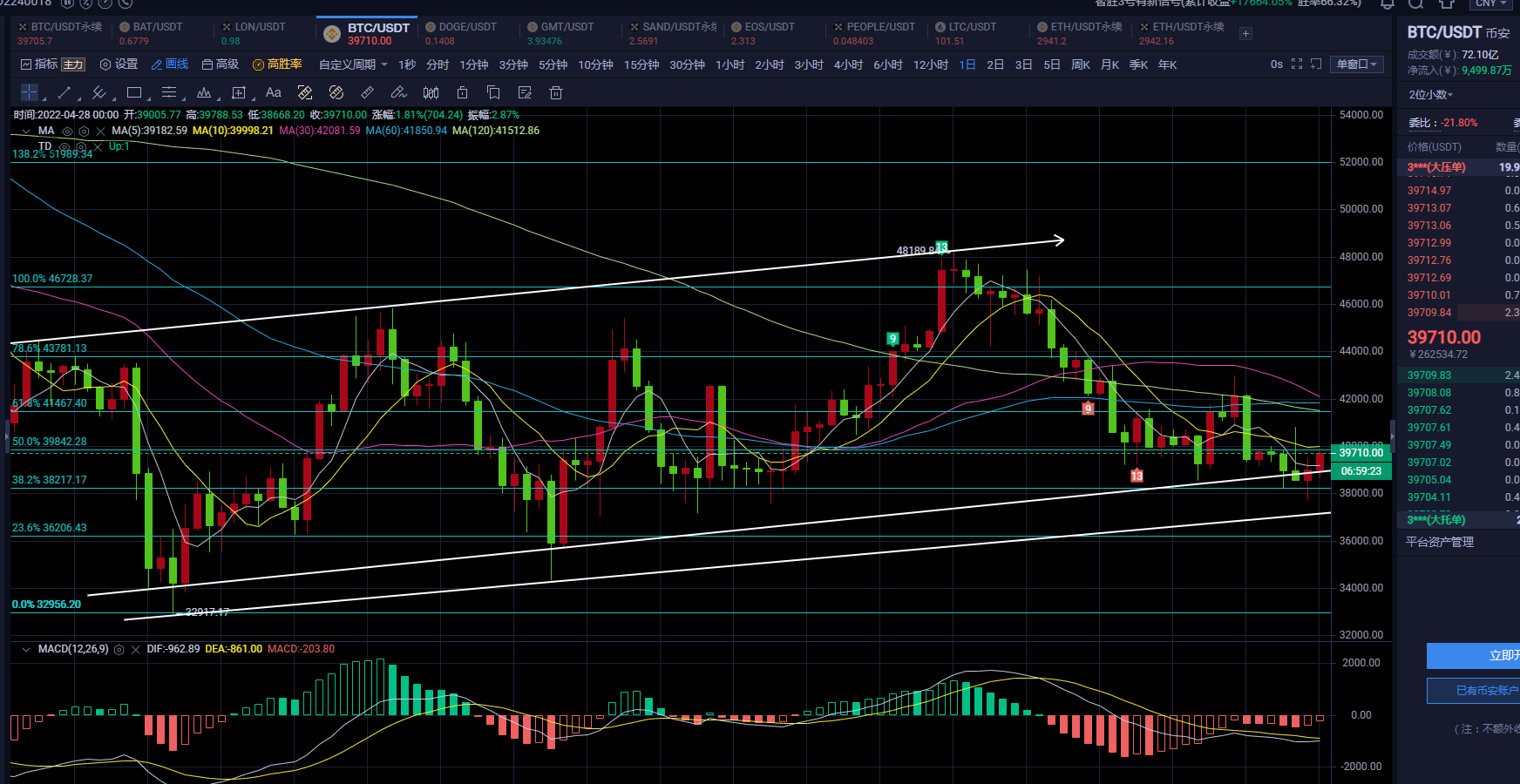The image size is (1520, 784).
Task: Click the lock drawings icon
Action: [x=462, y=92]
